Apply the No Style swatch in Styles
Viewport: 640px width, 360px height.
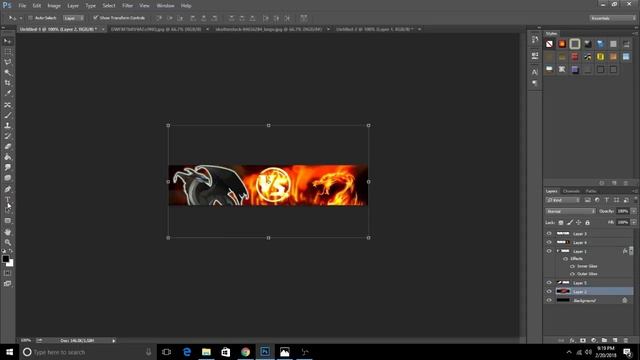coord(549,44)
